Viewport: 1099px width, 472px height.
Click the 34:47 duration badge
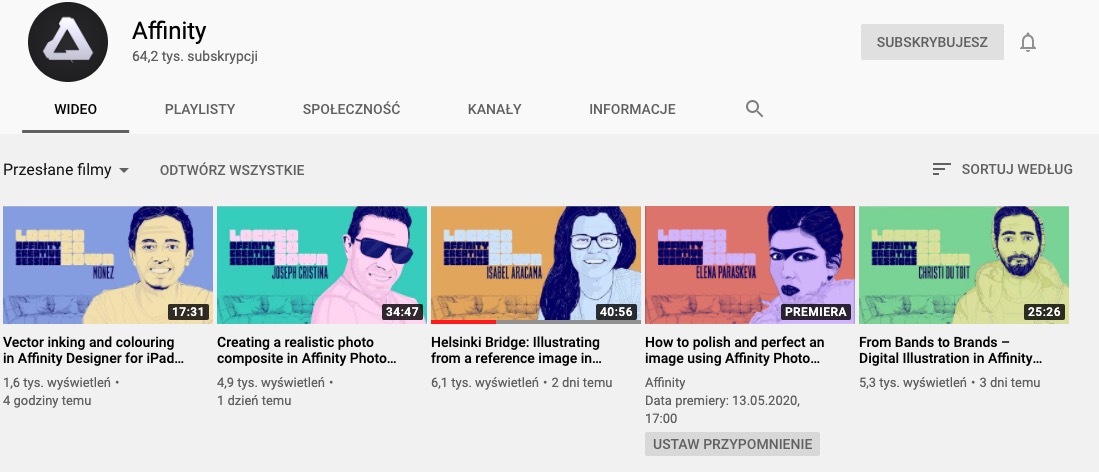[403, 311]
